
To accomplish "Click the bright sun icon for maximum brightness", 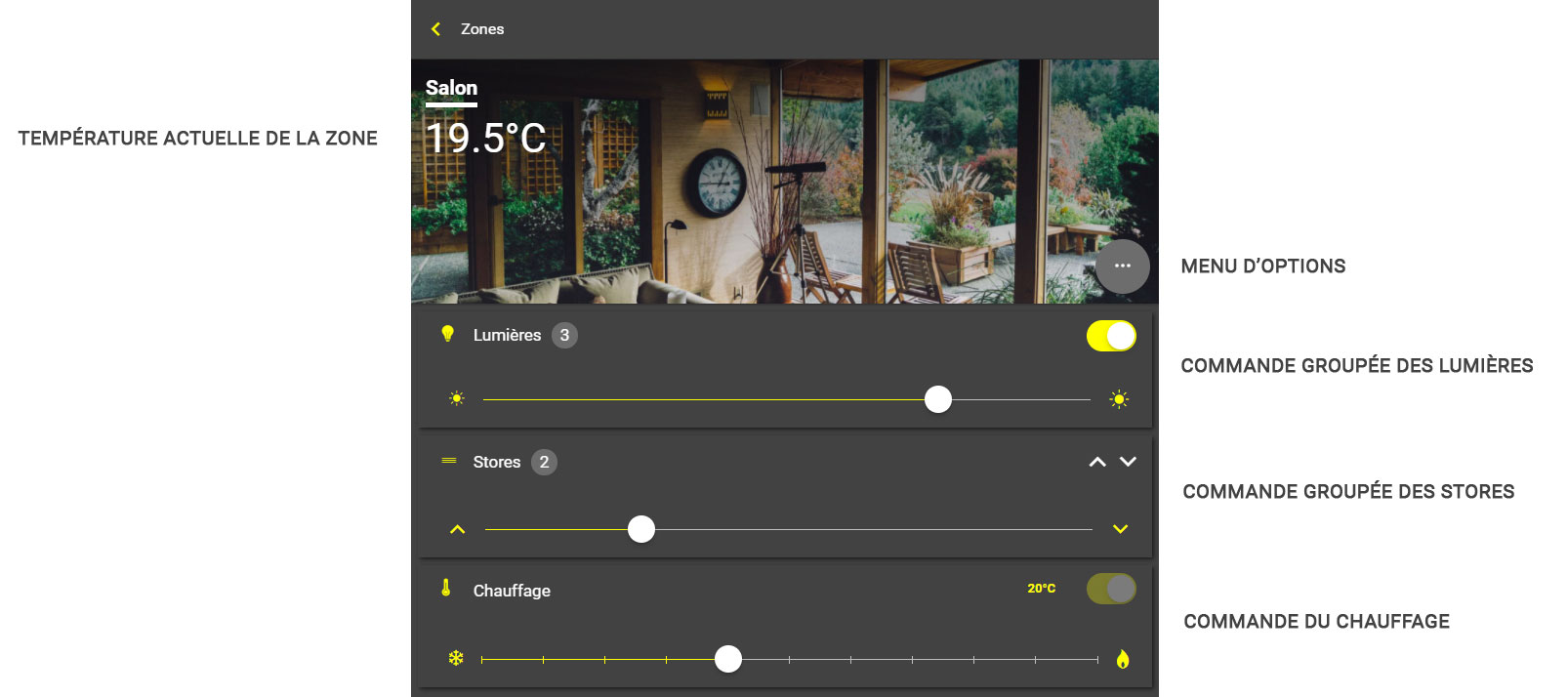I will click(x=1119, y=399).
